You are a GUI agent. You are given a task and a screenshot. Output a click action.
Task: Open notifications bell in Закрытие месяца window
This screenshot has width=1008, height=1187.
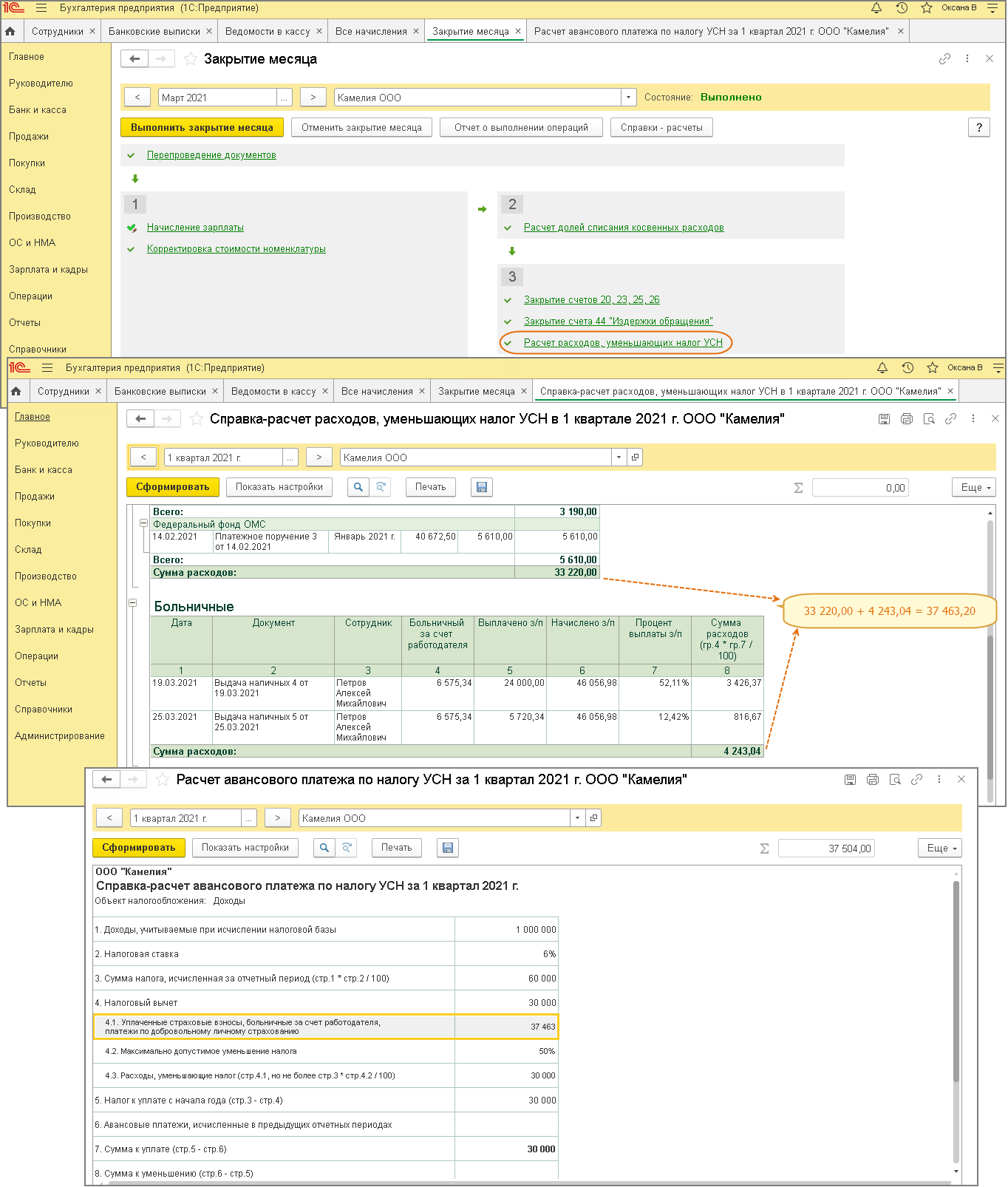876,8
